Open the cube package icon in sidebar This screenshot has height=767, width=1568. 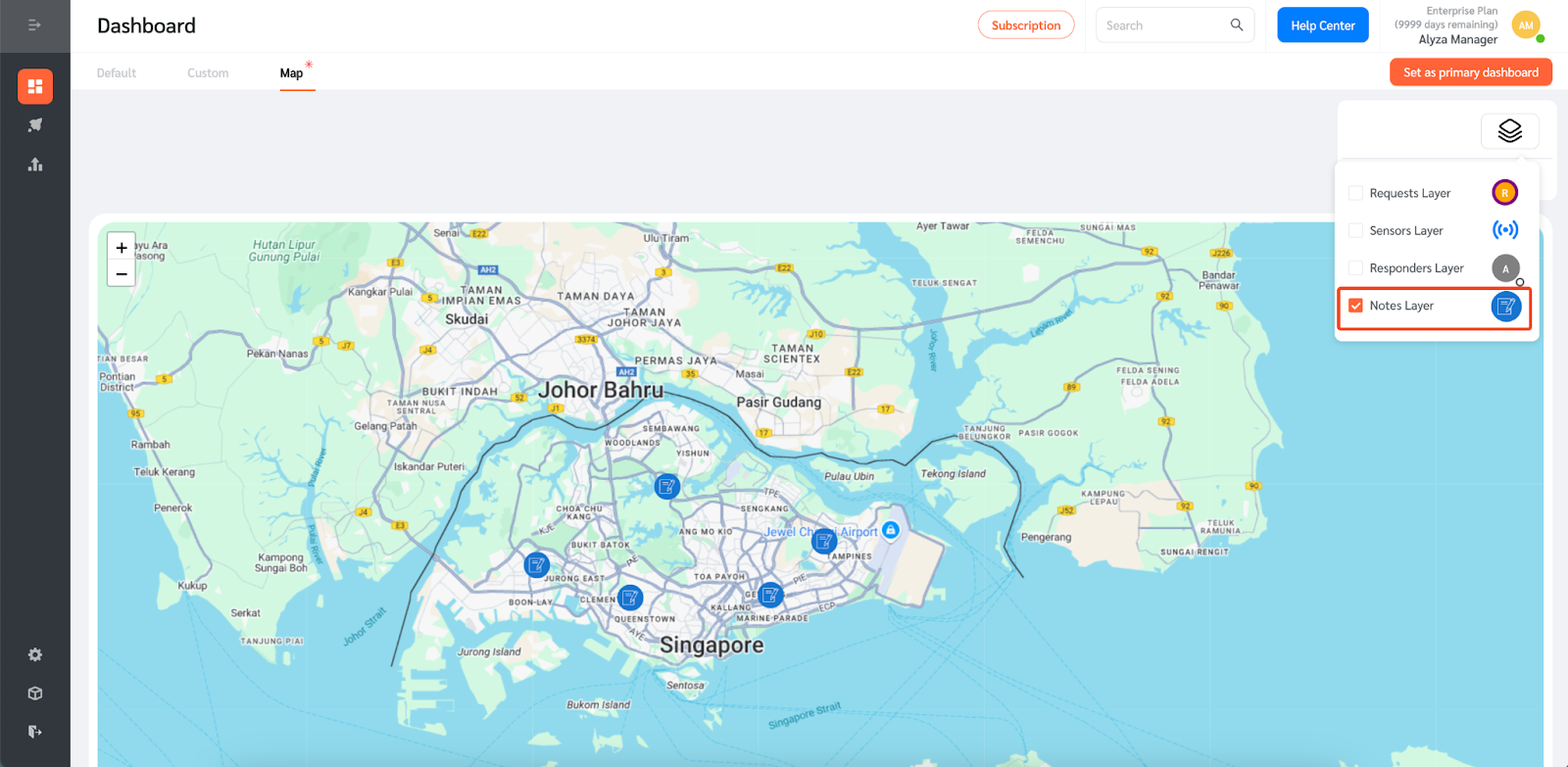35,694
